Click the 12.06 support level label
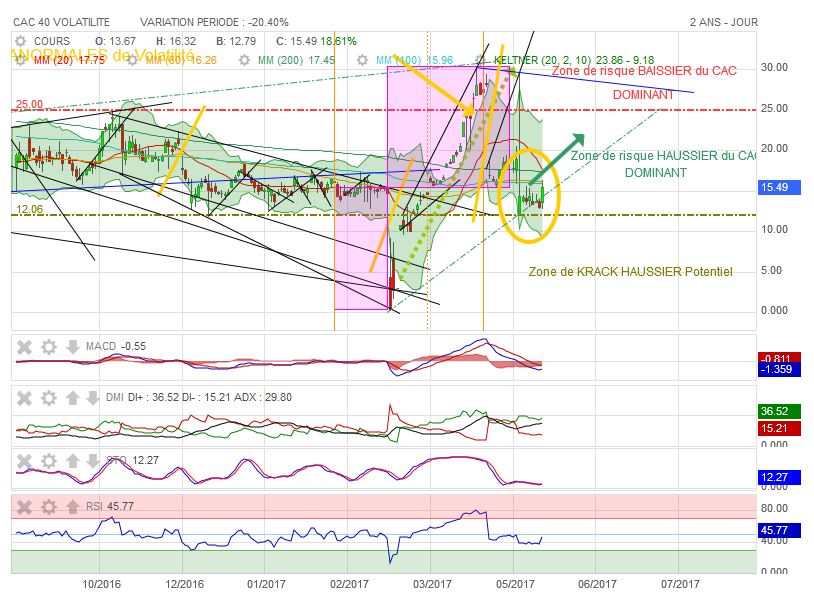814x601 pixels. tap(30, 209)
